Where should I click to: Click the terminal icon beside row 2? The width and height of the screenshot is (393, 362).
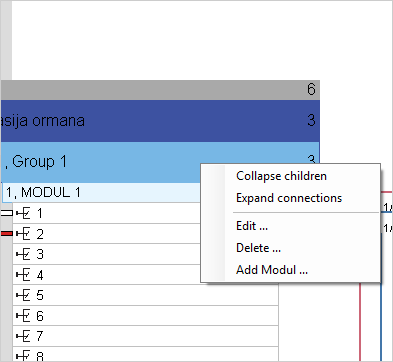[23, 234]
